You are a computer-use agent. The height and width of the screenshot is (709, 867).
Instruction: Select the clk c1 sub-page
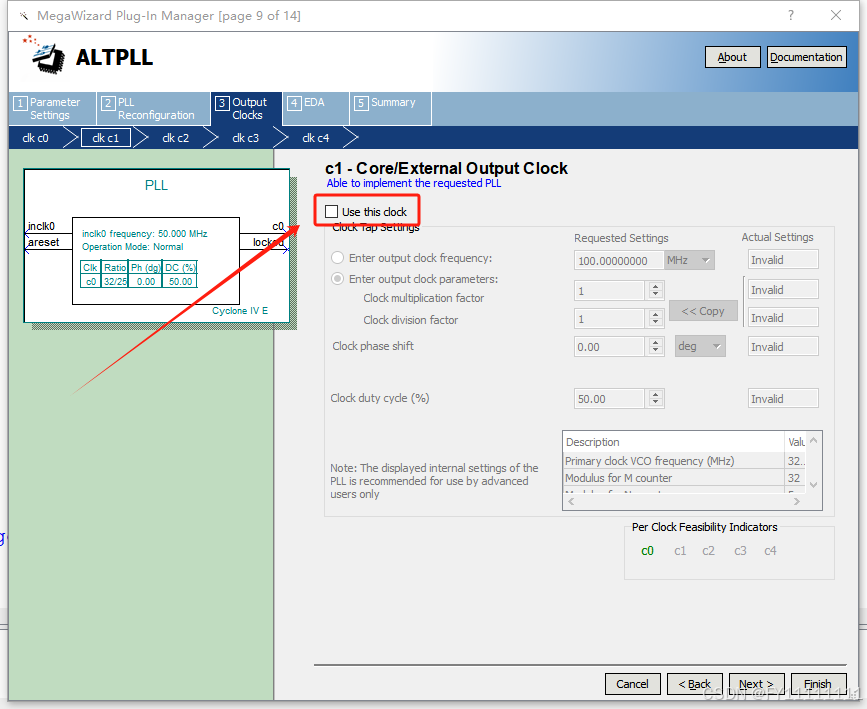pos(106,138)
